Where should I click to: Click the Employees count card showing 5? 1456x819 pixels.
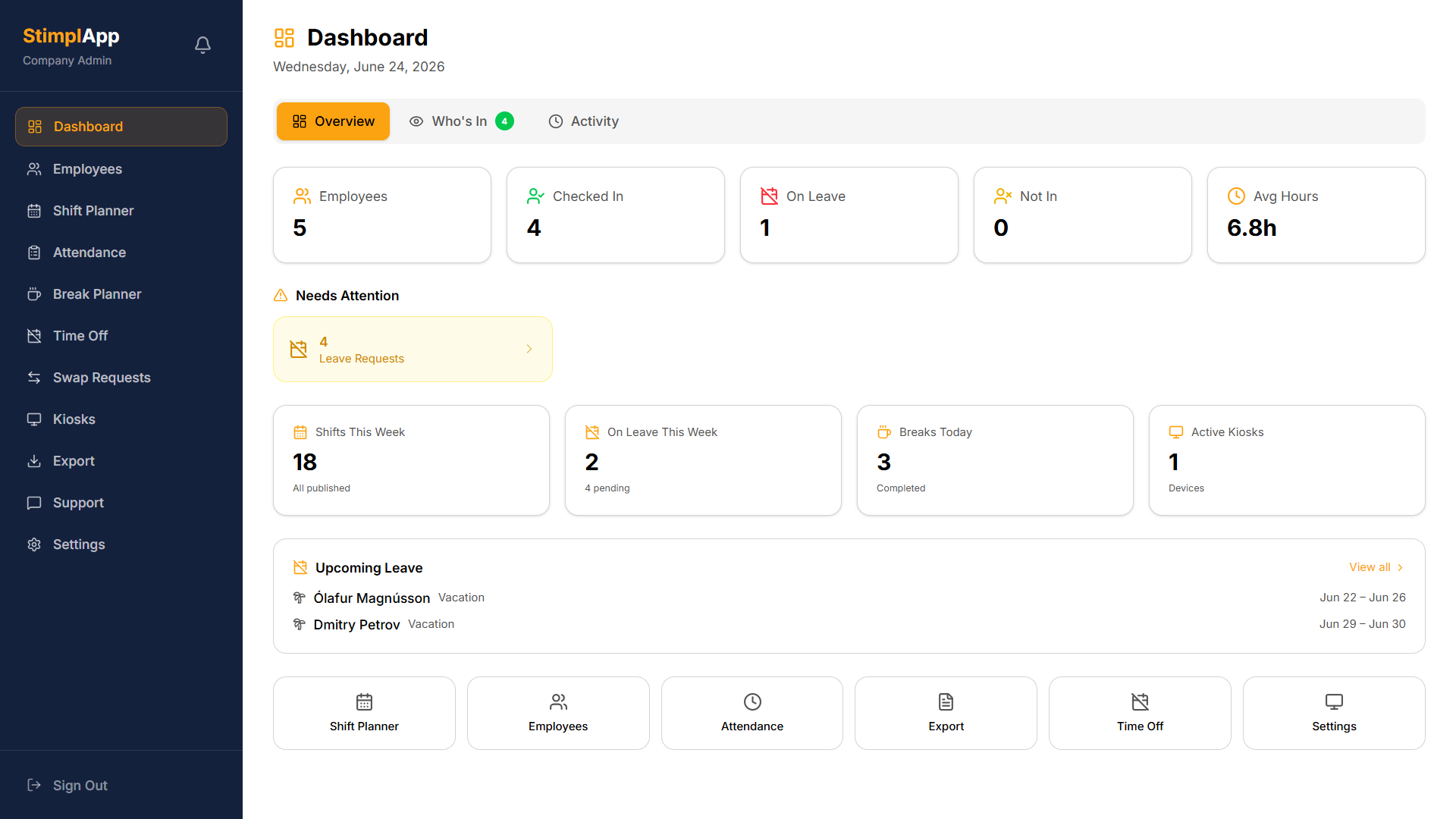tap(382, 215)
